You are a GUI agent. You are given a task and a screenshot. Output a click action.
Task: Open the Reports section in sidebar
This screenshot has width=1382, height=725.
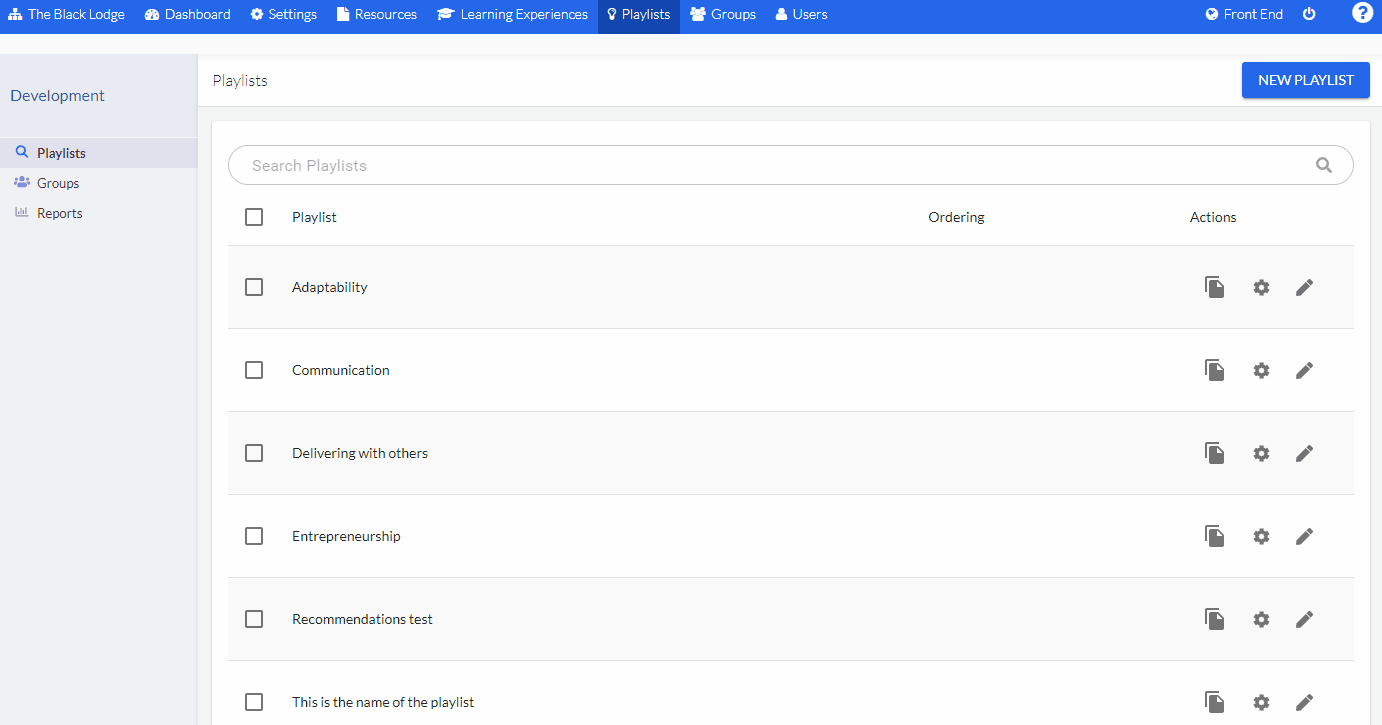point(60,212)
